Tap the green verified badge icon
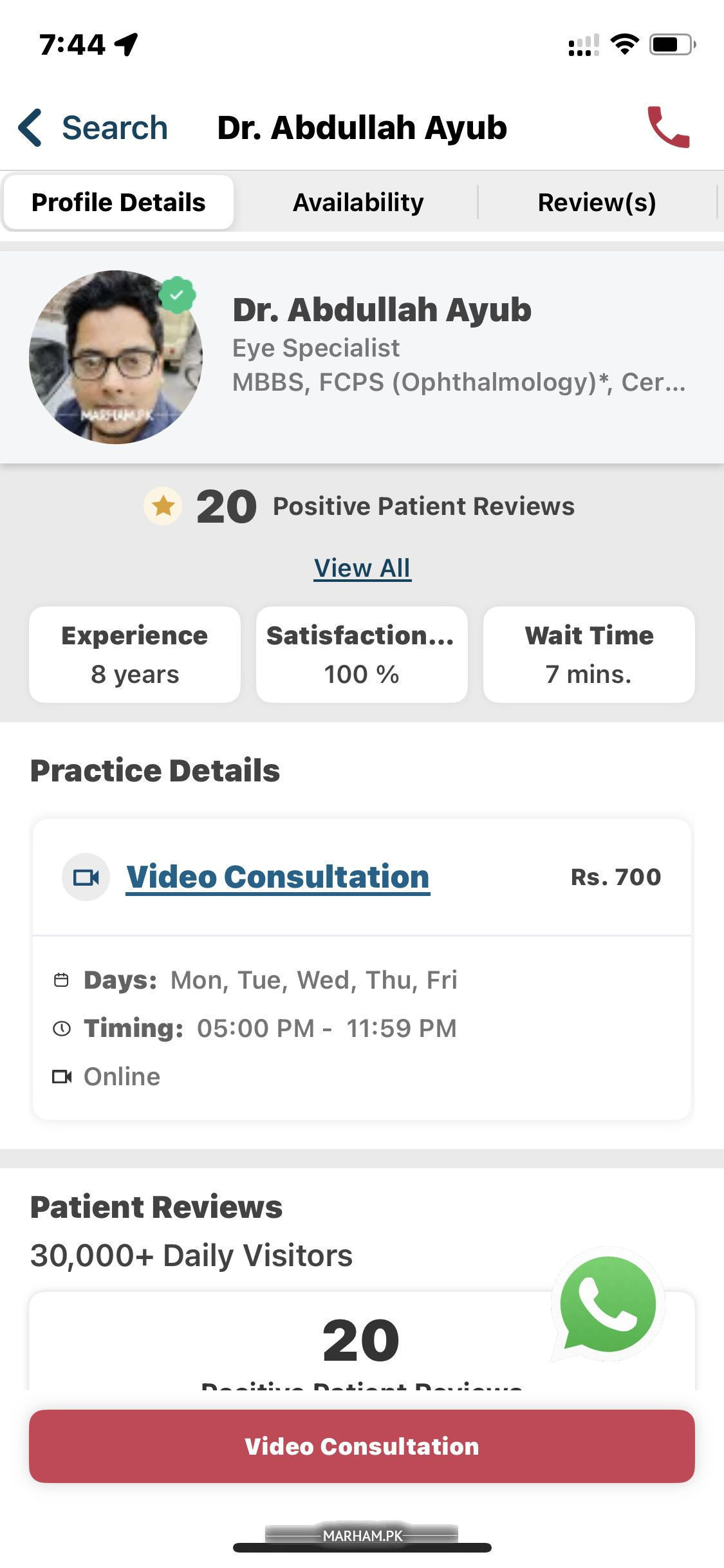This screenshot has height=1568, width=724. click(x=177, y=295)
